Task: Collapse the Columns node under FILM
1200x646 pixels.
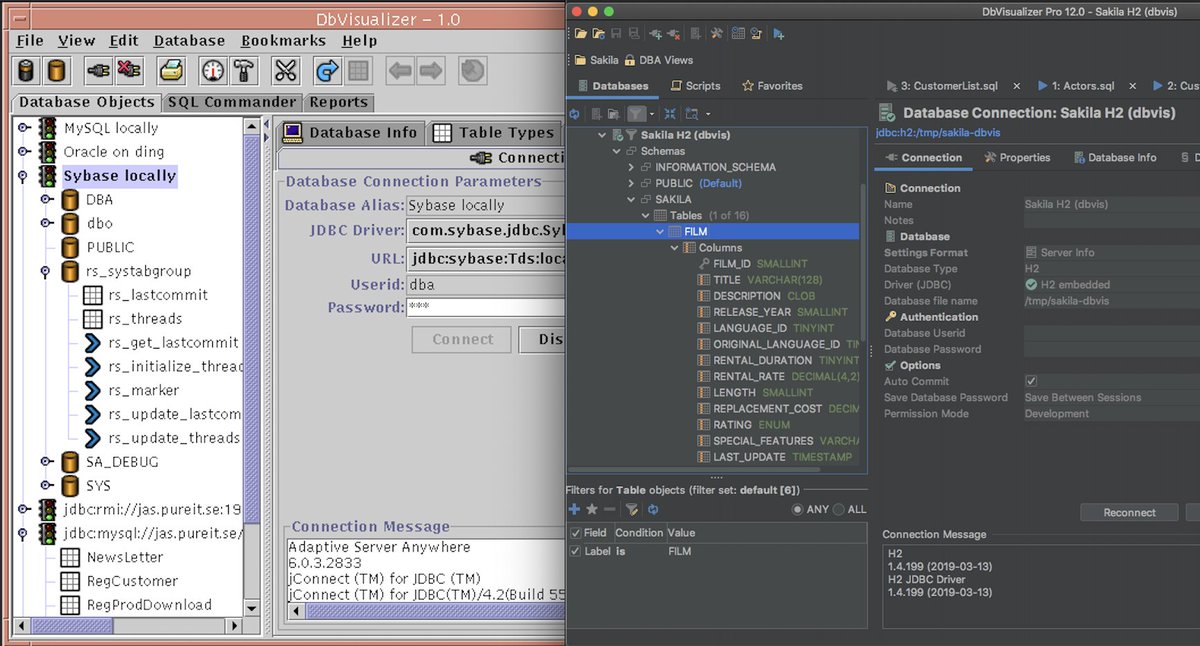Action: [x=675, y=247]
